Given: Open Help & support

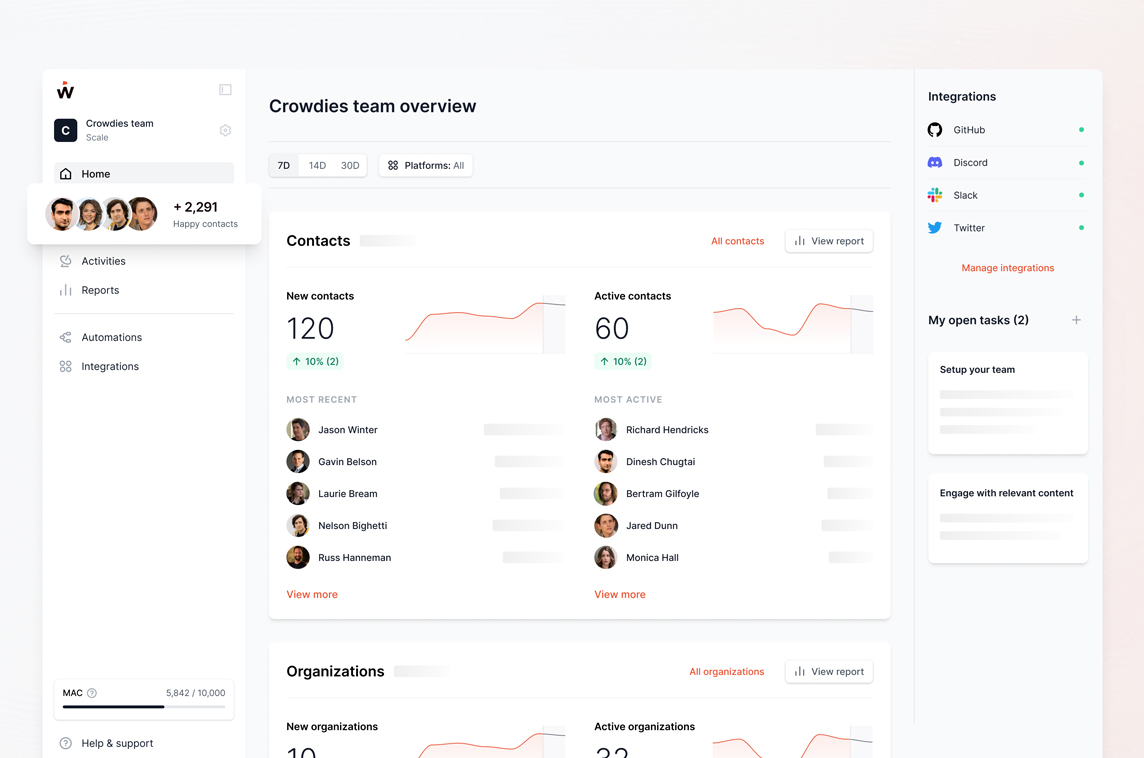Looking at the screenshot, I should pos(144,743).
